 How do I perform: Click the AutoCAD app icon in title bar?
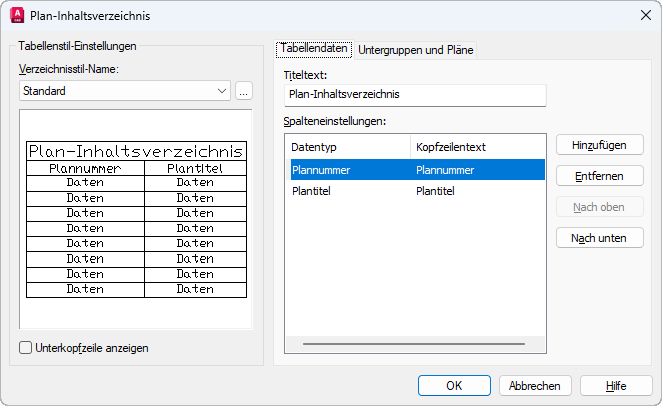[x=17, y=15]
